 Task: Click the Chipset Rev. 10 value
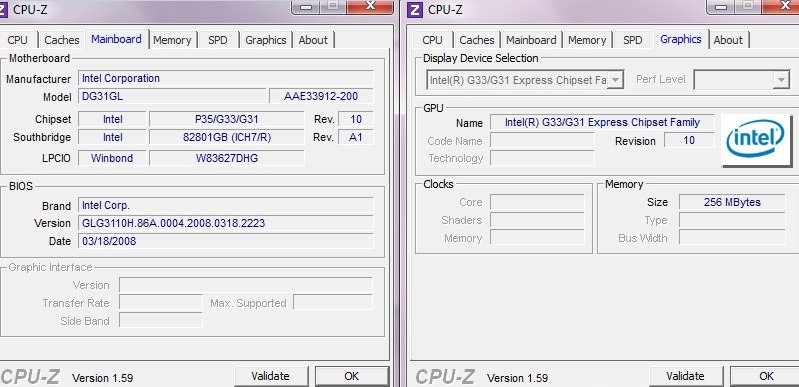[356, 119]
